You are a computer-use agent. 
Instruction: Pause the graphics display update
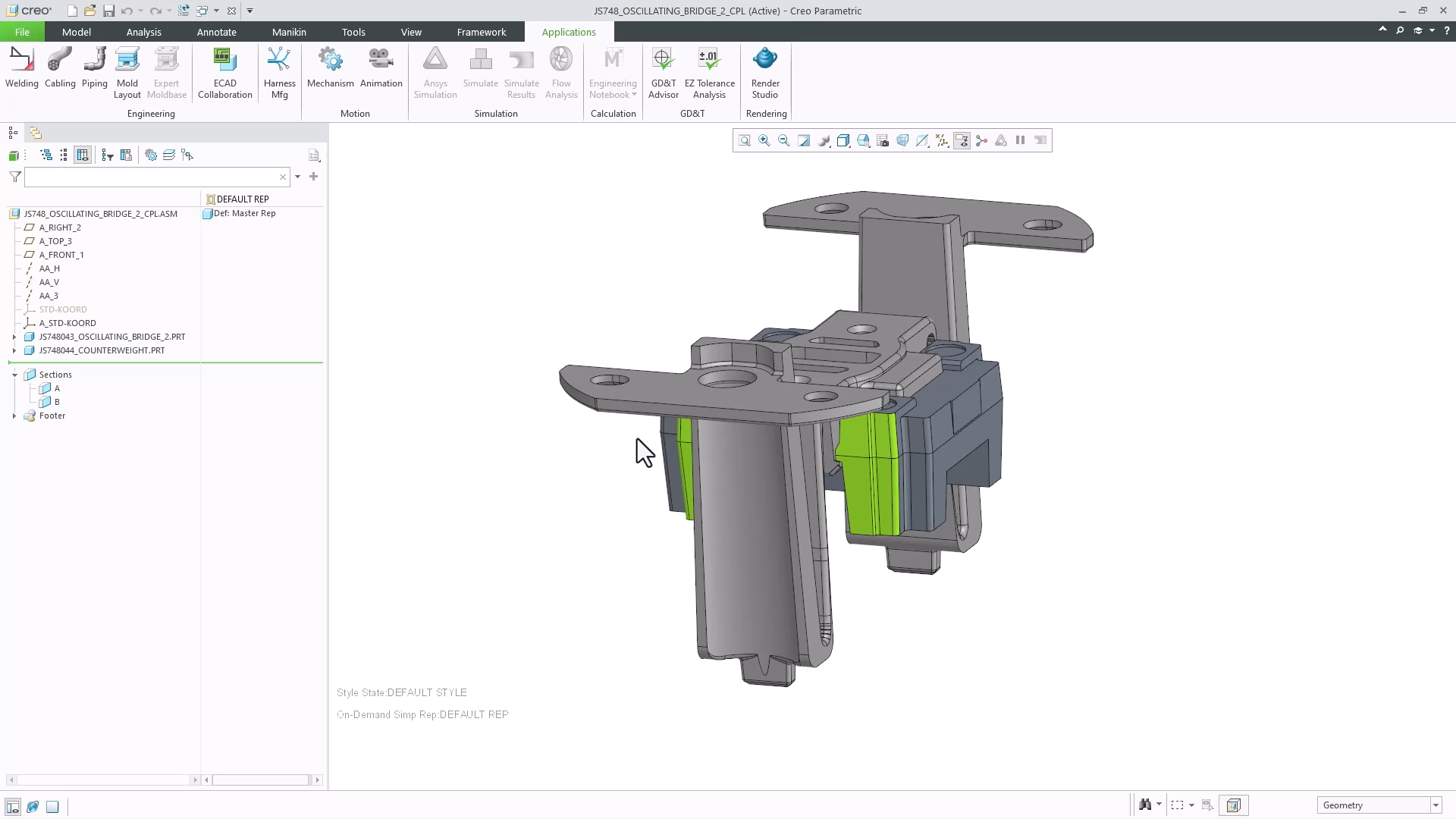pos(1020,140)
